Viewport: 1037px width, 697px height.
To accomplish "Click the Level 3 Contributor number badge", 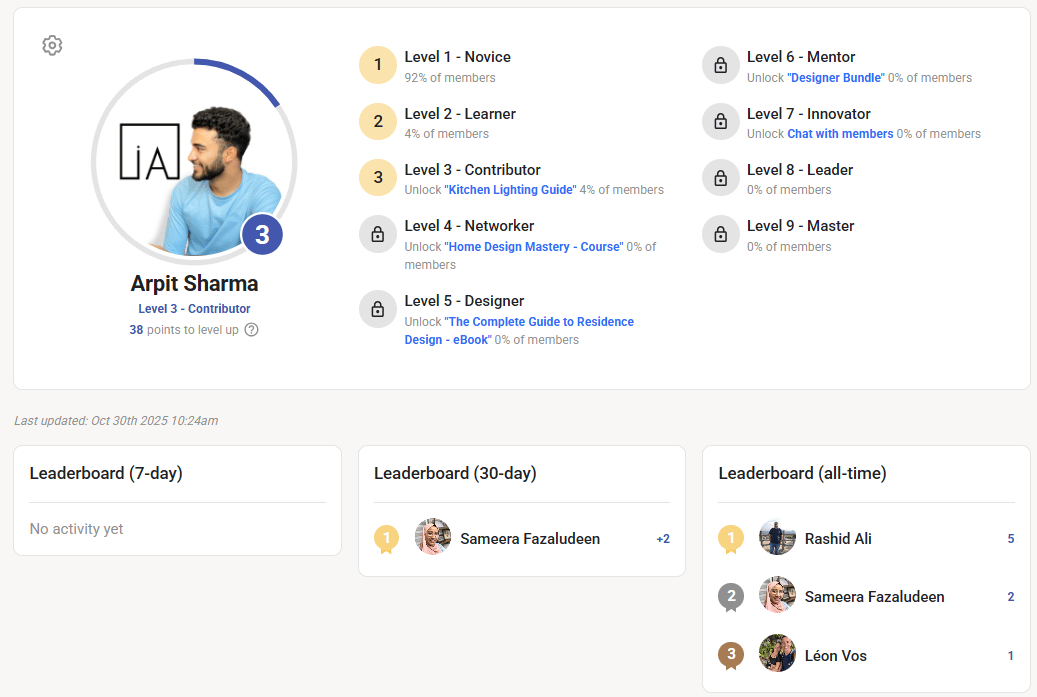I will pos(378,178).
